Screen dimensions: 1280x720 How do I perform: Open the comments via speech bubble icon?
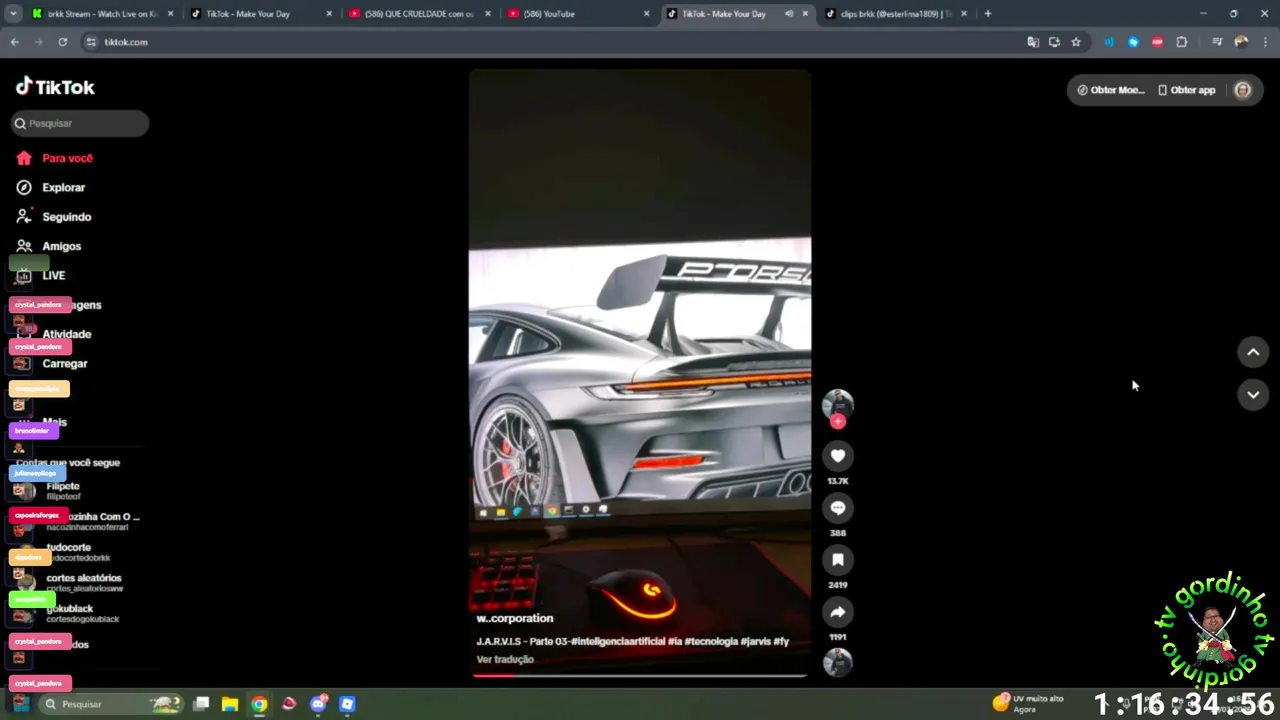tap(838, 508)
